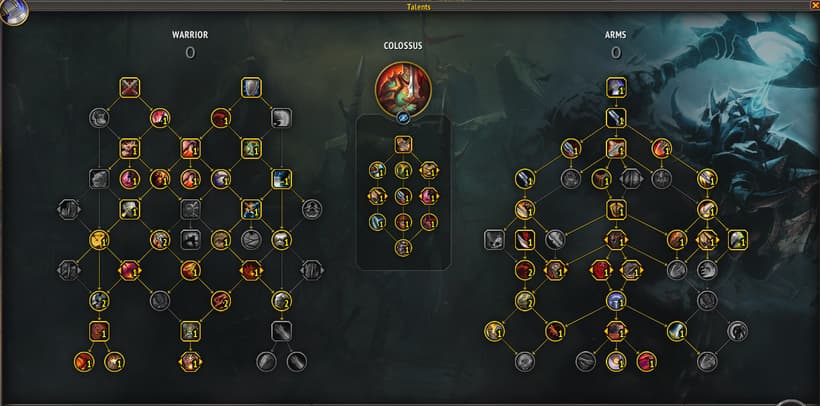This screenshot has height=406, width=820.
Task: Open the greyed-out octagonal choice node in the Arms tree
Action: click(631, 178)
